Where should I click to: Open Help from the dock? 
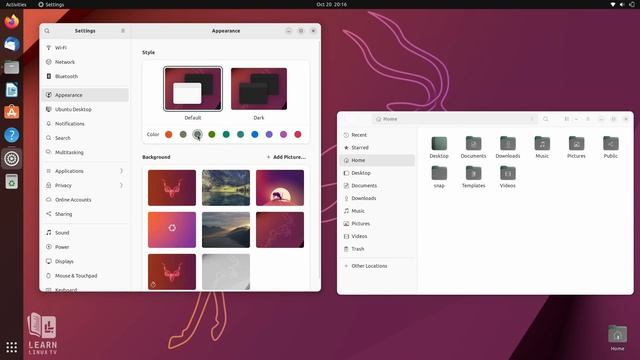[11, 135]
